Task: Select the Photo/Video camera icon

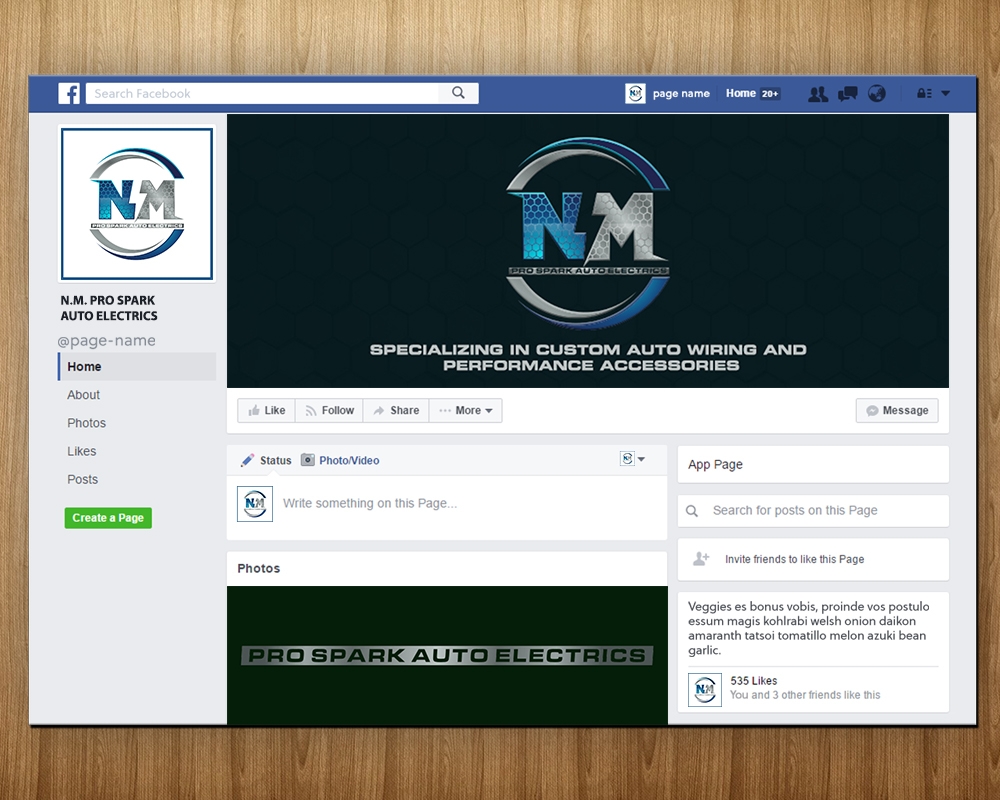Action: 309,460
